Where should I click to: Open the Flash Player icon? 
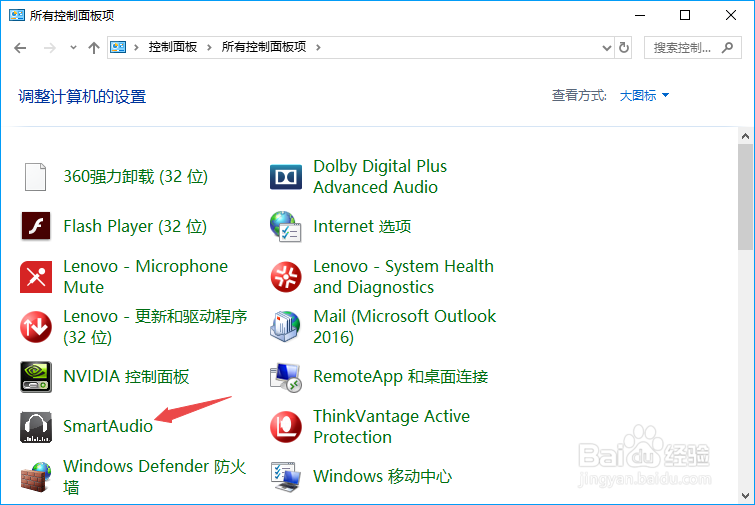(x=36, y=226)
